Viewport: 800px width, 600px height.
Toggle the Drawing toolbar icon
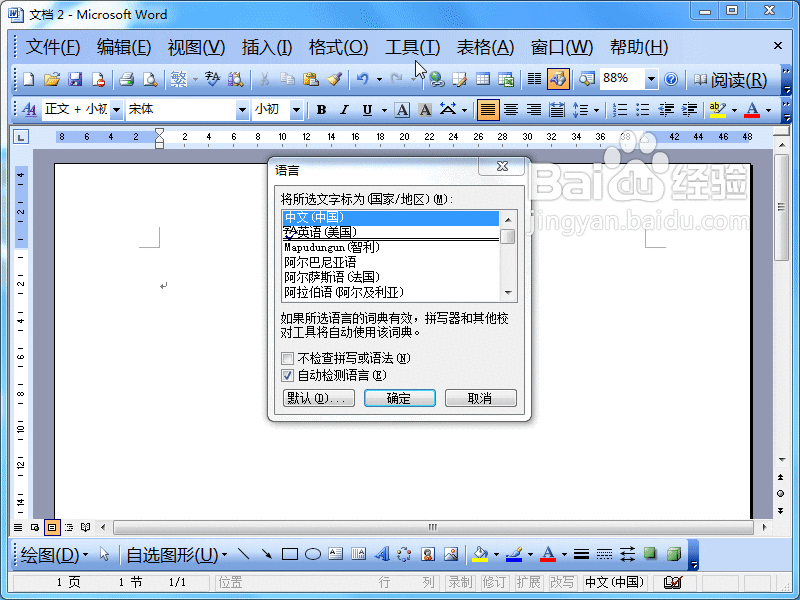(558, 79)
